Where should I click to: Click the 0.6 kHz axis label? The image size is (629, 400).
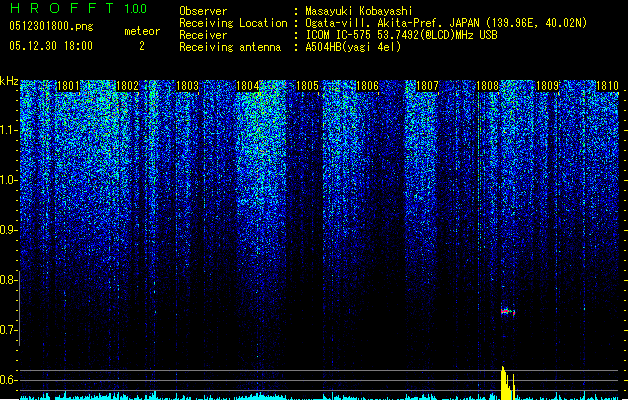tap(8, 380)
